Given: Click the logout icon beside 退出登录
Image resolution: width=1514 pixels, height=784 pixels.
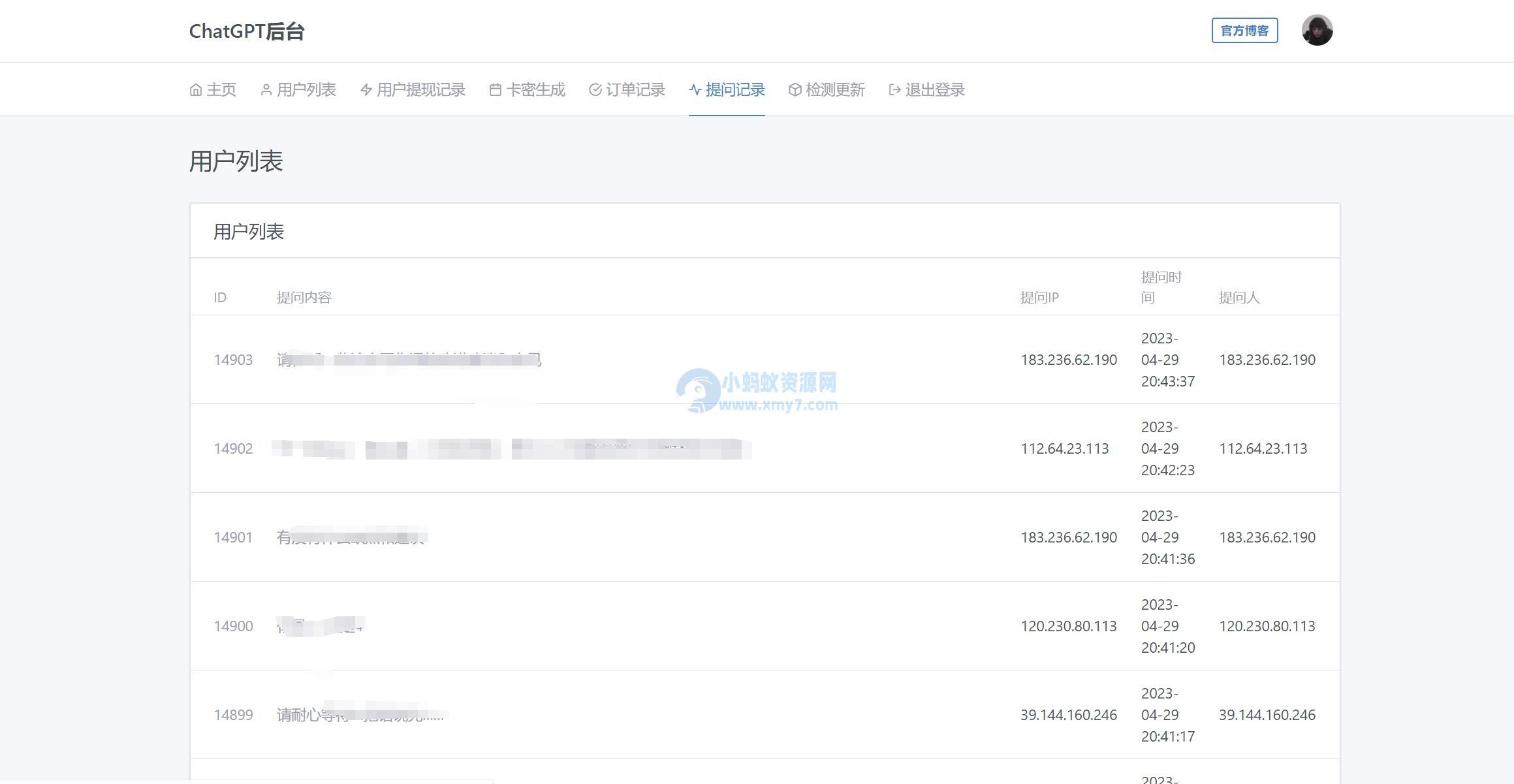Looking at the screenshot, I should click(x=895, y=89).
